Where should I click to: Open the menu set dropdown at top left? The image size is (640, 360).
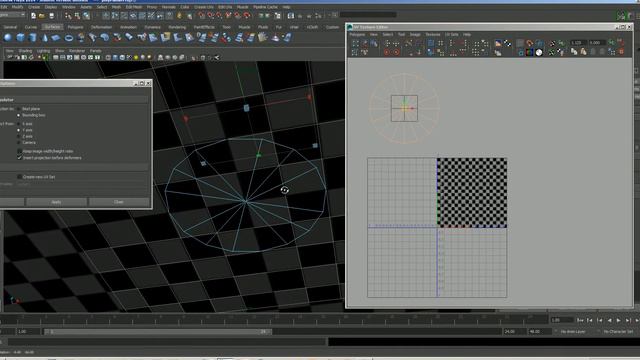[x=12, y=15]
